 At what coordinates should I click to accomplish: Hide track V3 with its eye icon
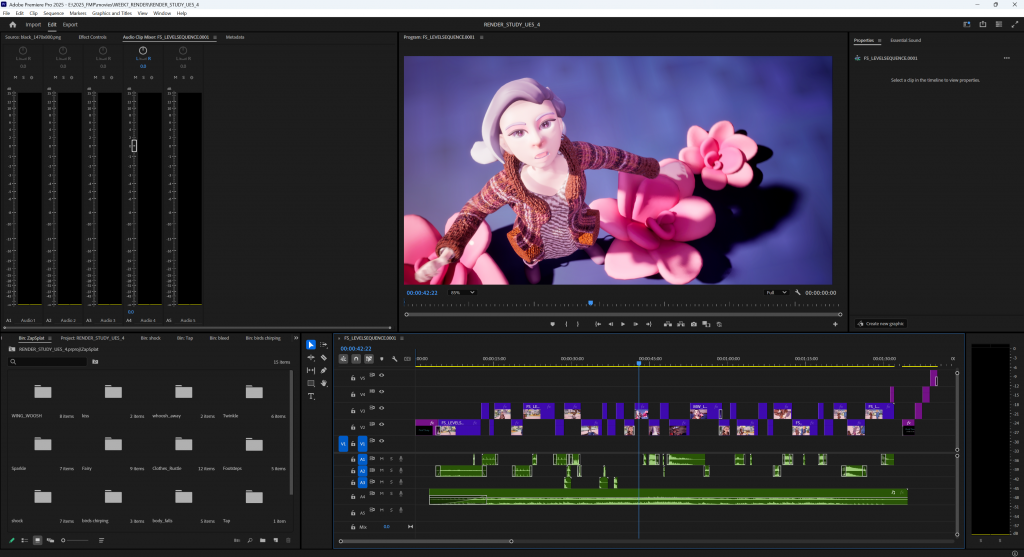point(381,409)
